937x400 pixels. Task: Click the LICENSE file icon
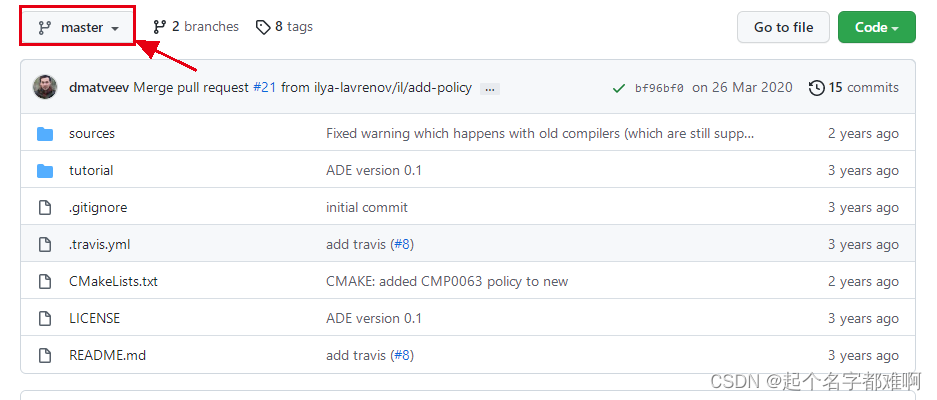[x=45, y=319]
